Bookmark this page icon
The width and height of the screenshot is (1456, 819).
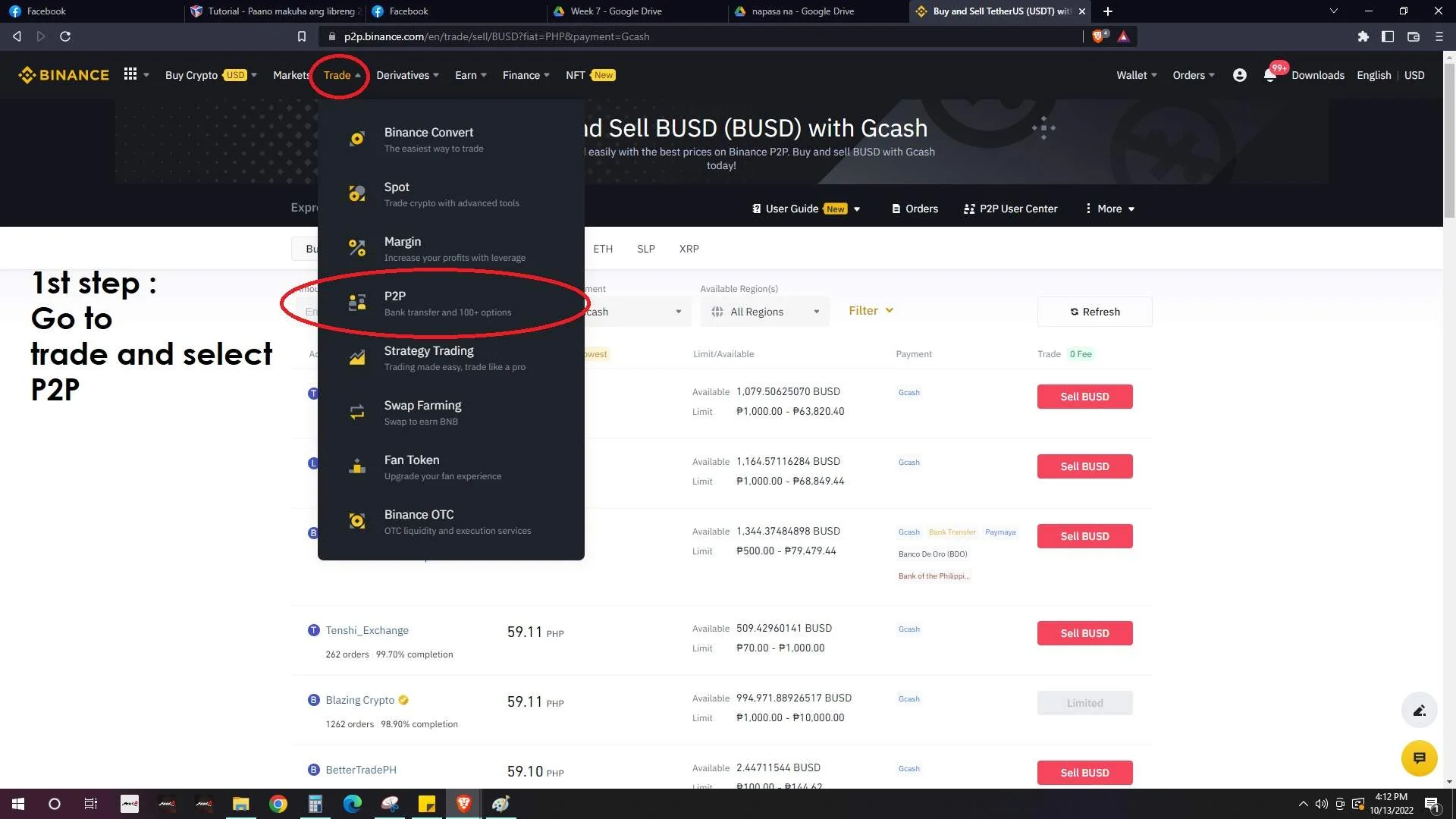click(301, 36)
